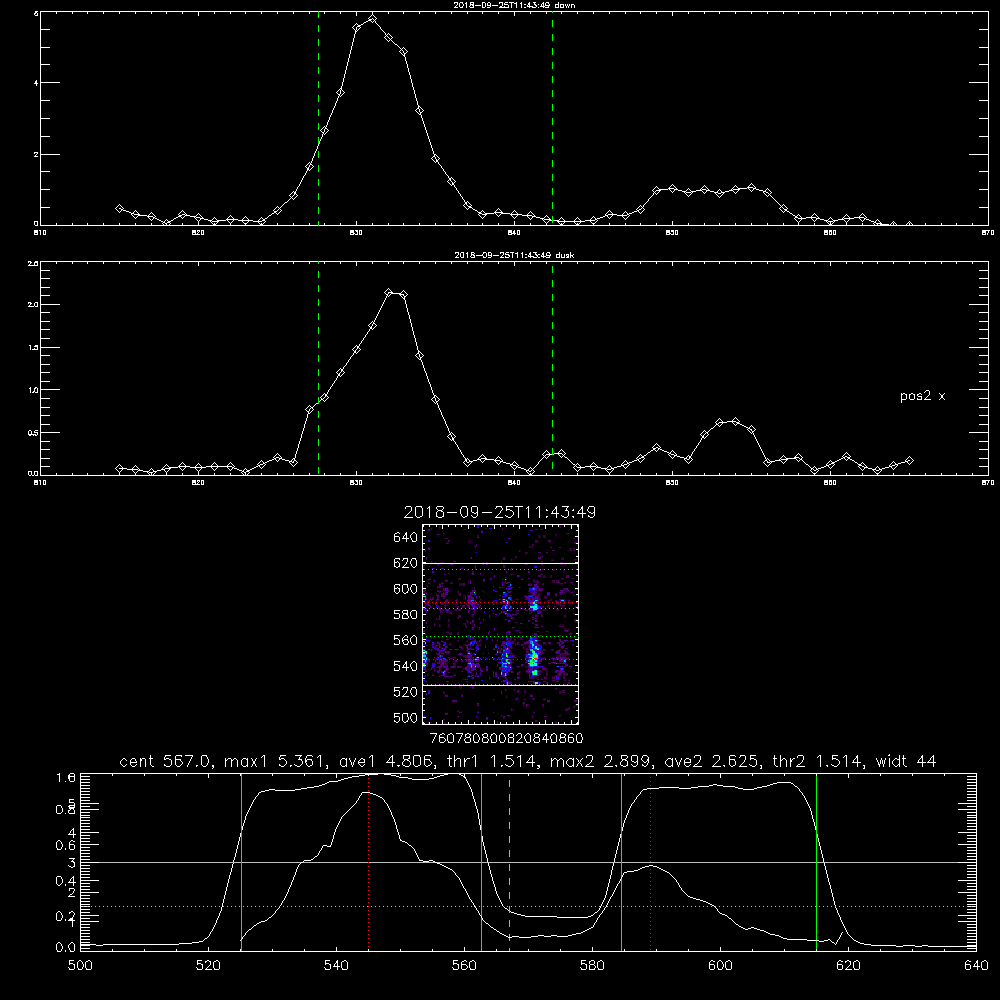Click the dusk plot title '2018-09-25T11:43:49 dusk'
Viewport: 1000px width, 1000px height.
click(514, 255)
